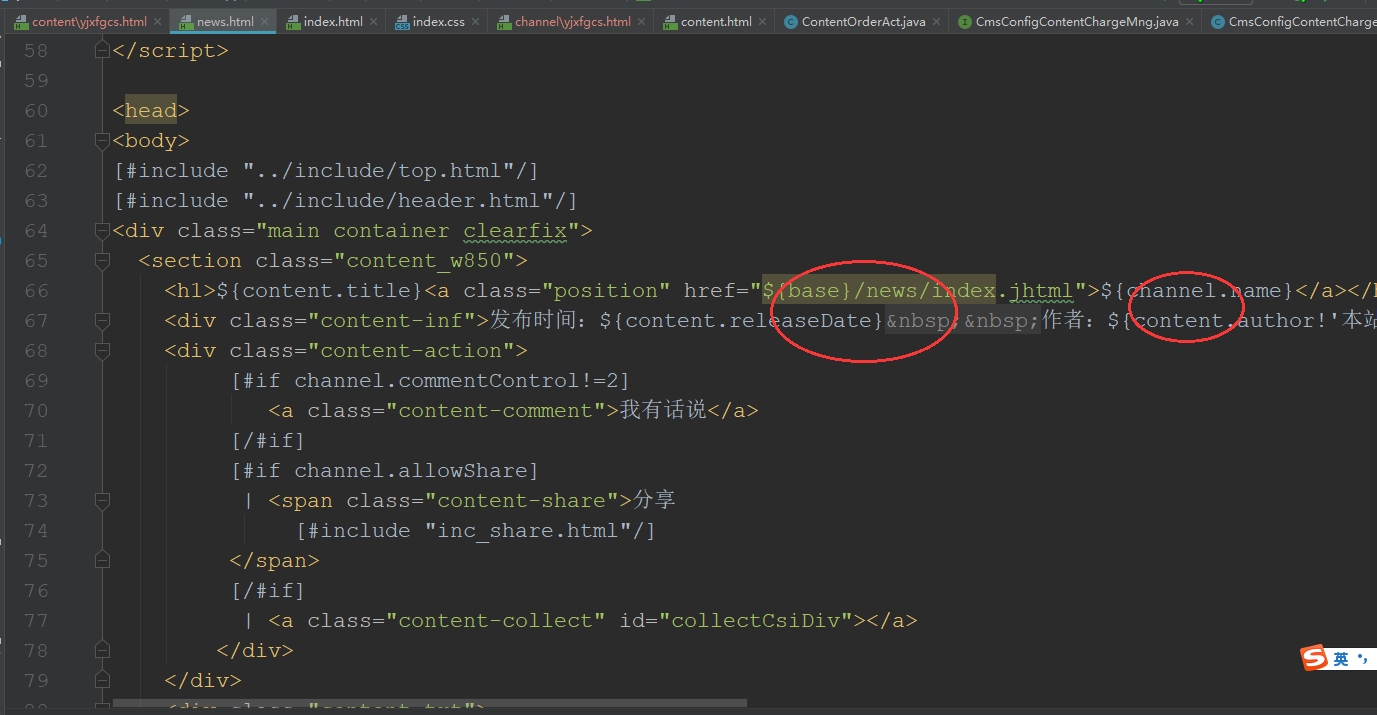Open the CmsConfigContentChargeMng.java tab
The height and width of the screenshot is (715, 1377).
coord(1075,22)
